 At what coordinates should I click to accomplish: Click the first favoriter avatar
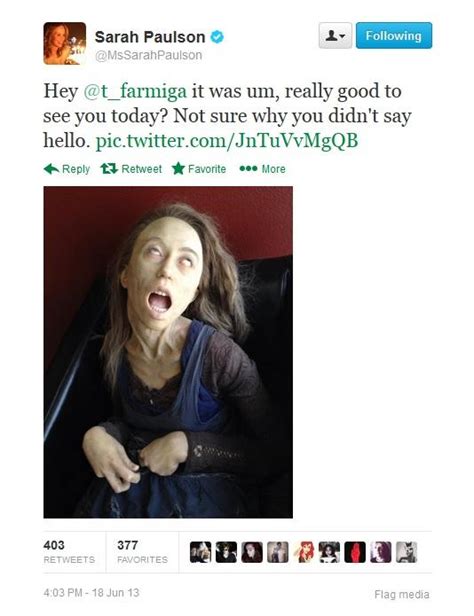point(200,552)
